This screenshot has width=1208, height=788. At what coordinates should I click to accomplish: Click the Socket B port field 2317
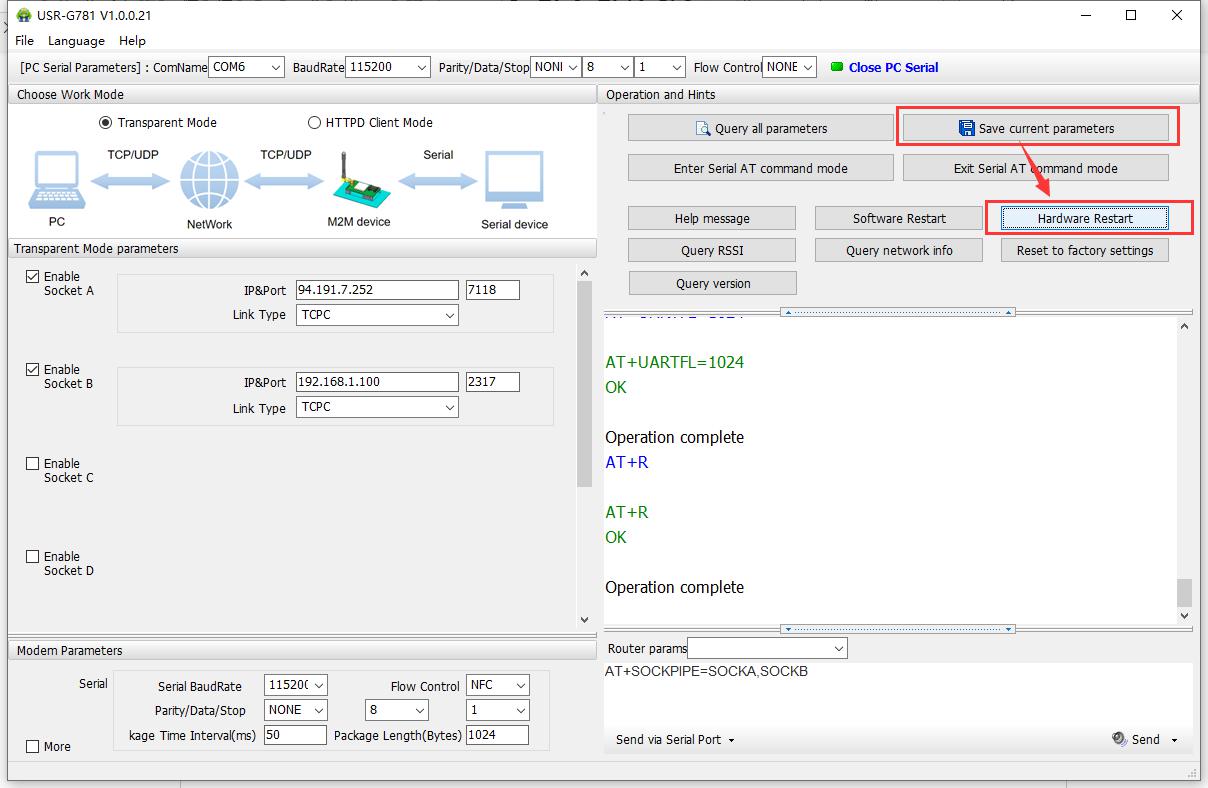click(493, 382)
